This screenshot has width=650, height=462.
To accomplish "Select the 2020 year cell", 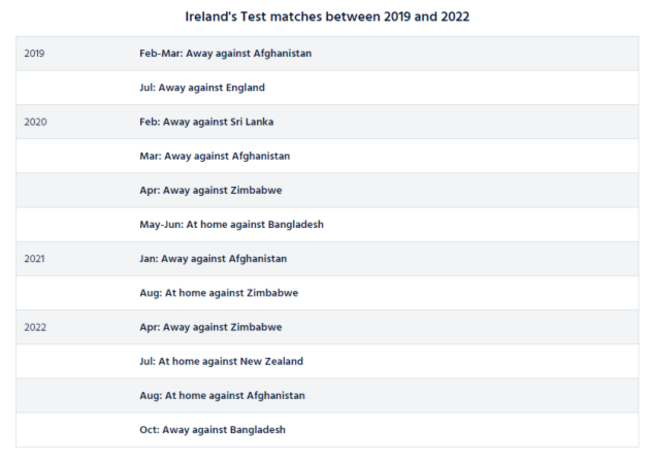I will point(35,122).
